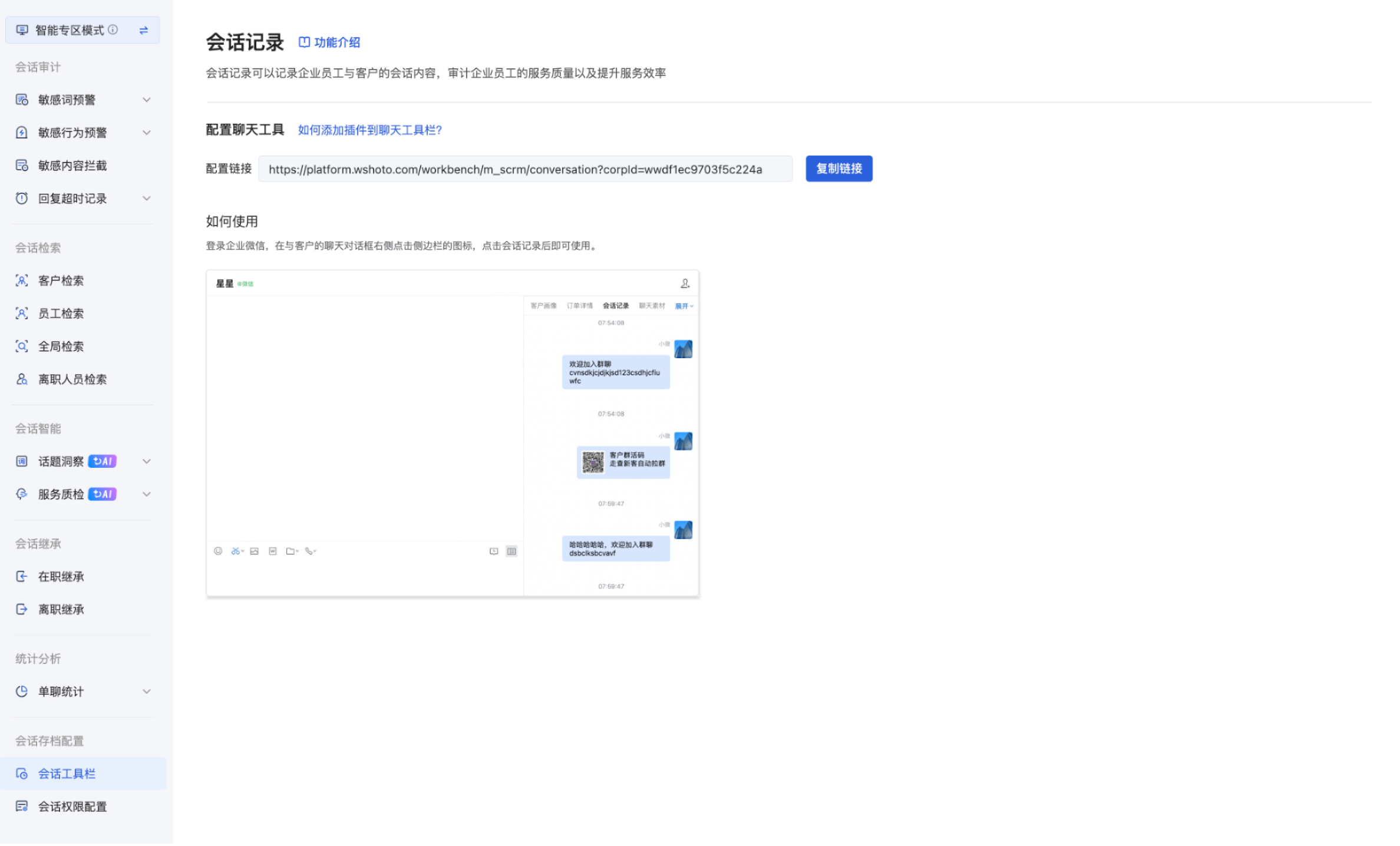Click the 复制链接 button
1400x846 pixels.
[840, 169]
